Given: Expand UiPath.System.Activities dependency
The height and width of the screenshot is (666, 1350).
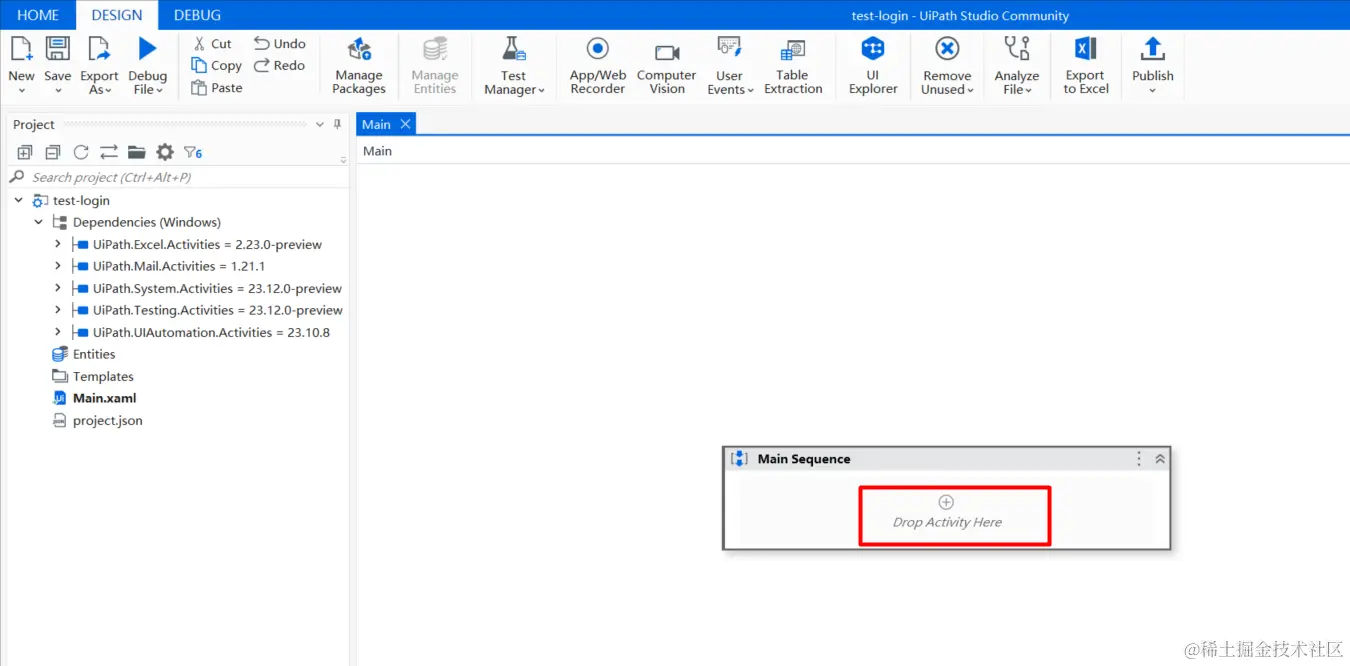Looking at the screenshot, I should click(58, 288).
